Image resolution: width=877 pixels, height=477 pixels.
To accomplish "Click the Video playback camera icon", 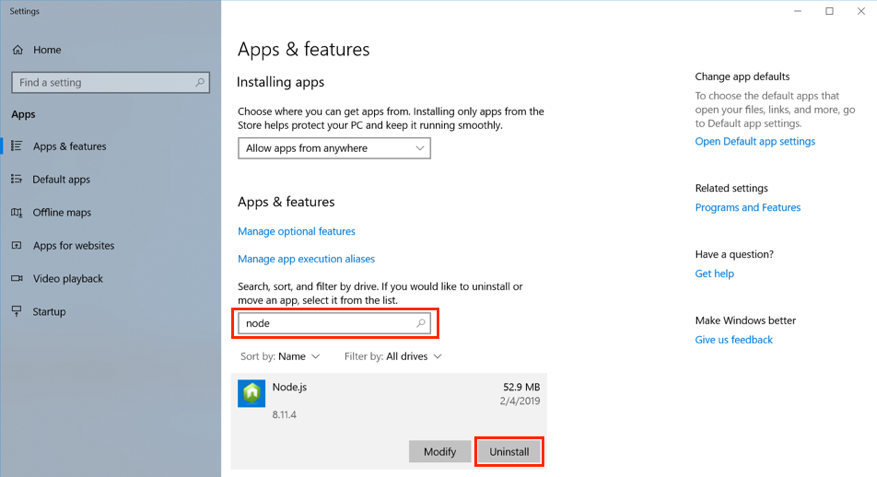I will pos(17,278).
